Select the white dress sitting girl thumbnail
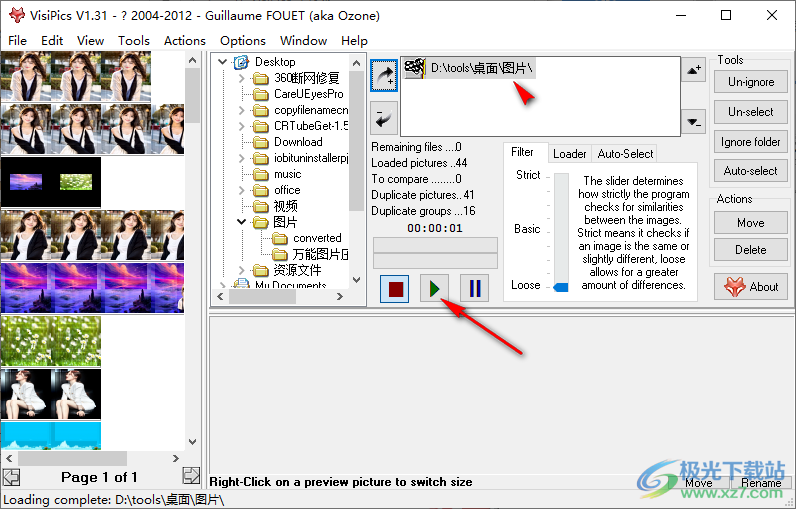This screenshot has width=796, height=509. pos(51,394)
